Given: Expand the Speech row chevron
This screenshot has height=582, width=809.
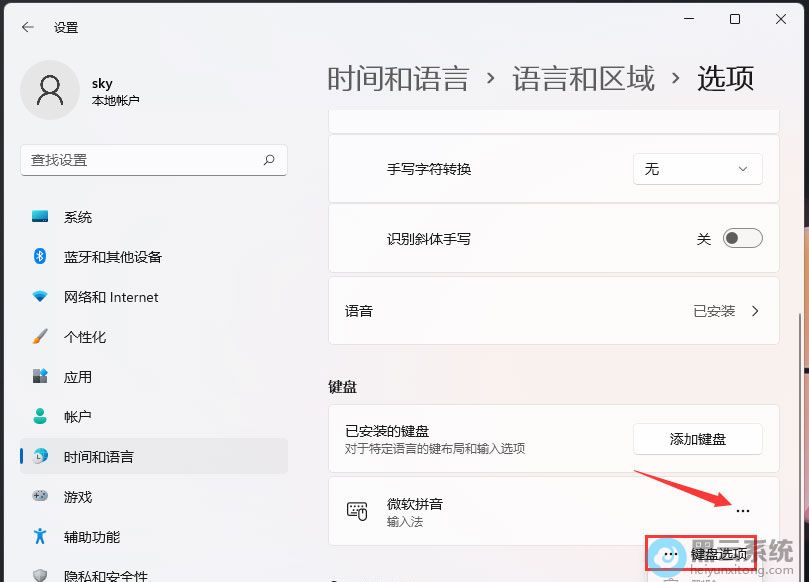Looking at the screenshot, I should [755, 311].
